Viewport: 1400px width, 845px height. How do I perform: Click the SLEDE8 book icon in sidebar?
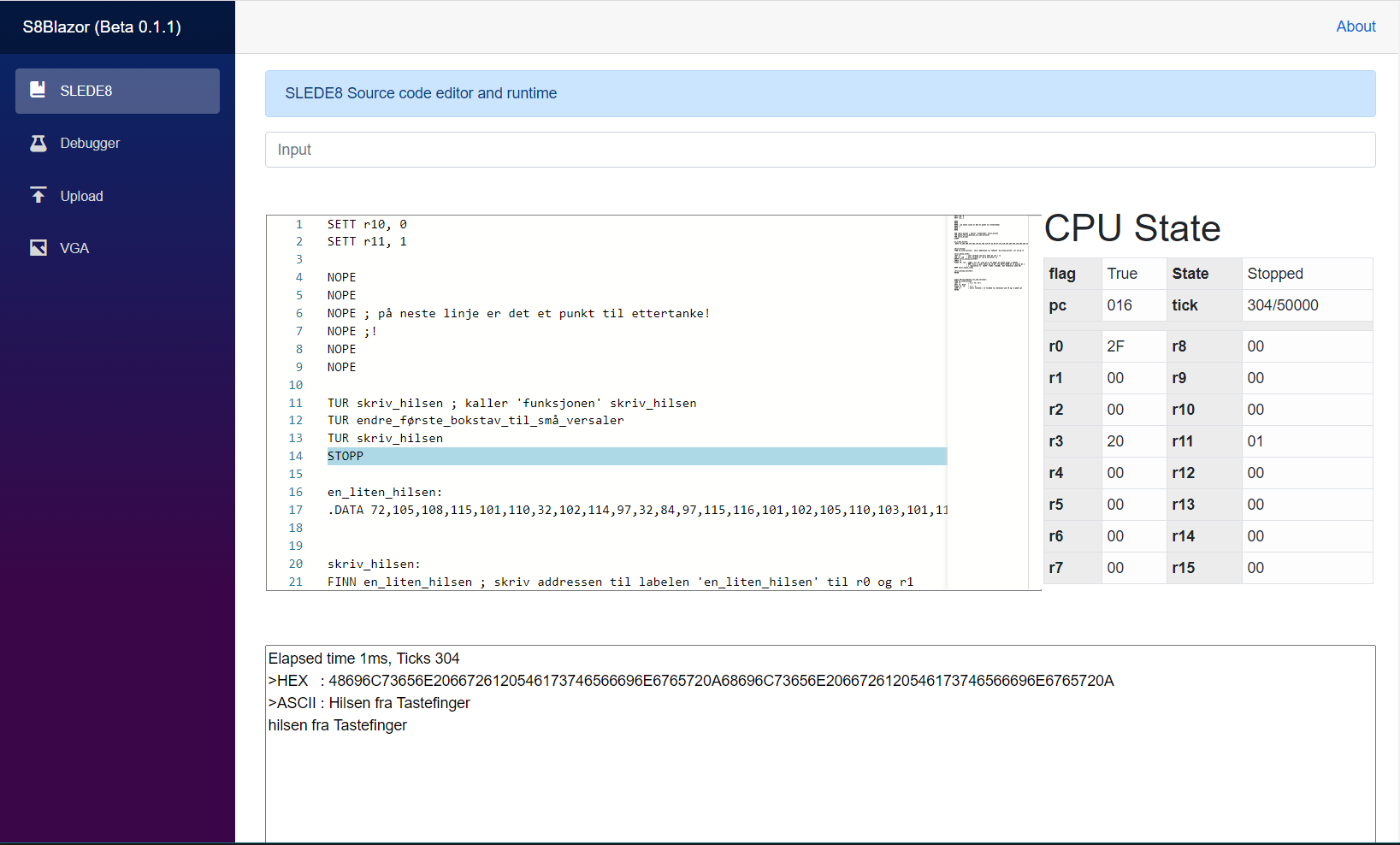38,90
